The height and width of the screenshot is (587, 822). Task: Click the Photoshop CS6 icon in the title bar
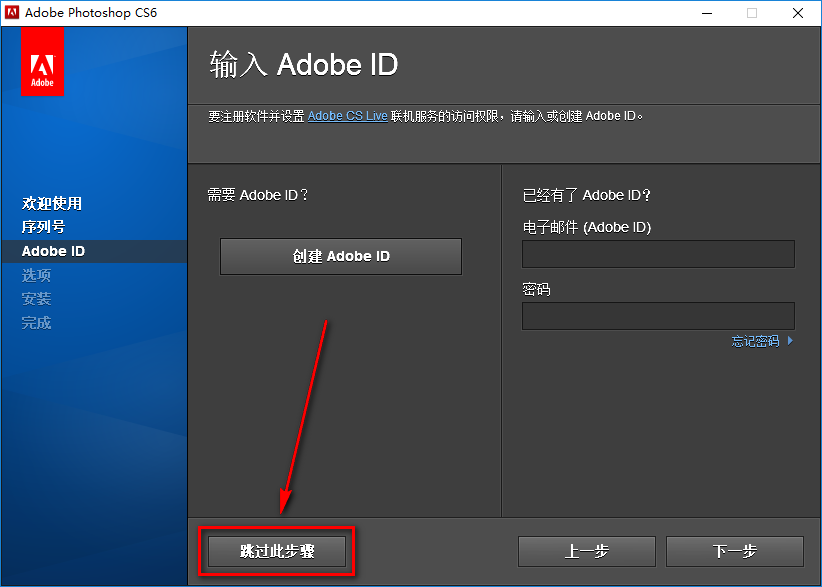click(13, 13)
